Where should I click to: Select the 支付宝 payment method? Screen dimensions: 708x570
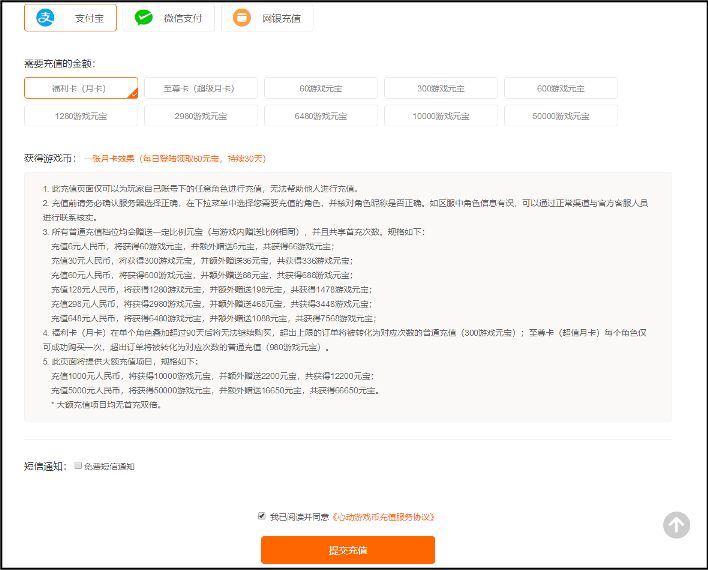[70, 18]
